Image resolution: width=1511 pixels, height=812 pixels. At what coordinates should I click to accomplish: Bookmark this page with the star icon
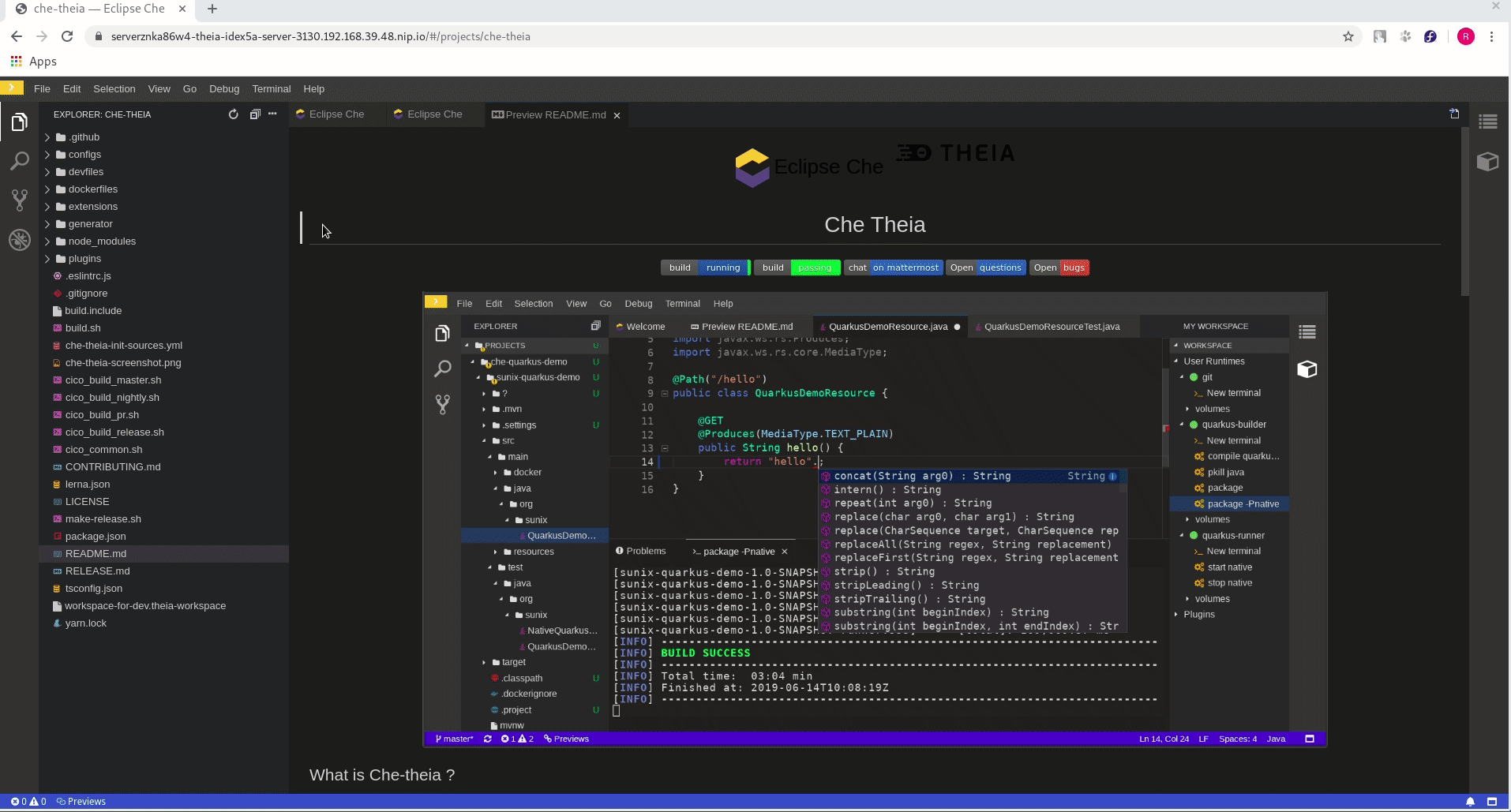[1348, 36]
